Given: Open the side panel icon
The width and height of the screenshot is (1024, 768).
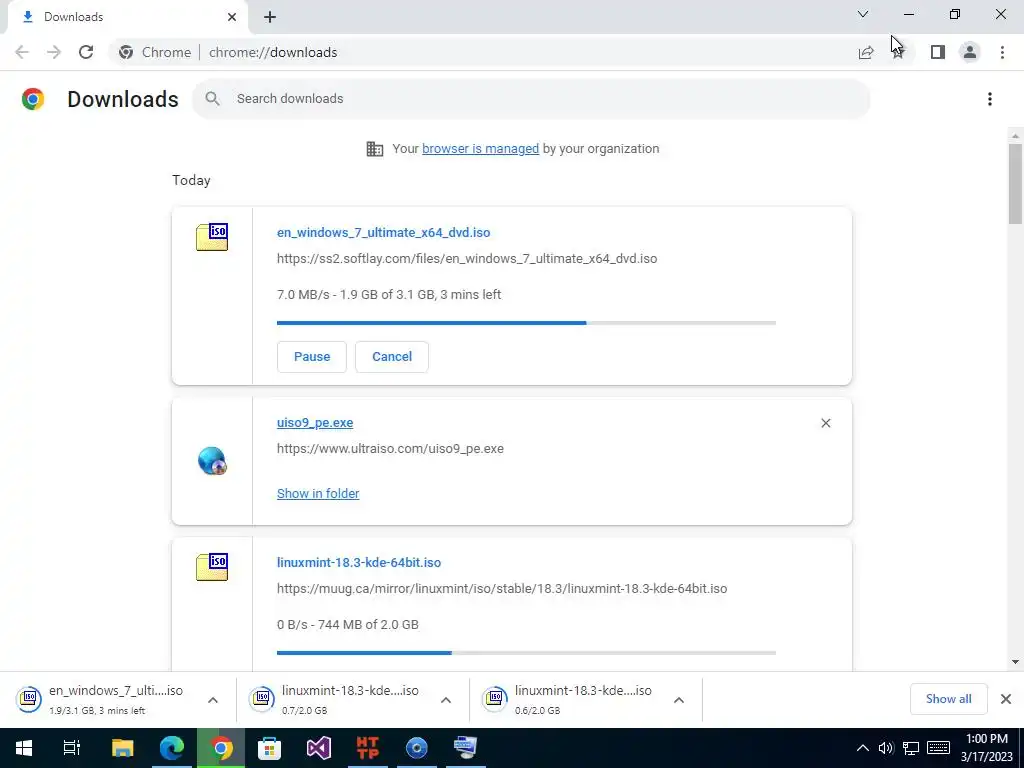Looking at the screenshot, I should pyautogui.click(x=938, y=52).
